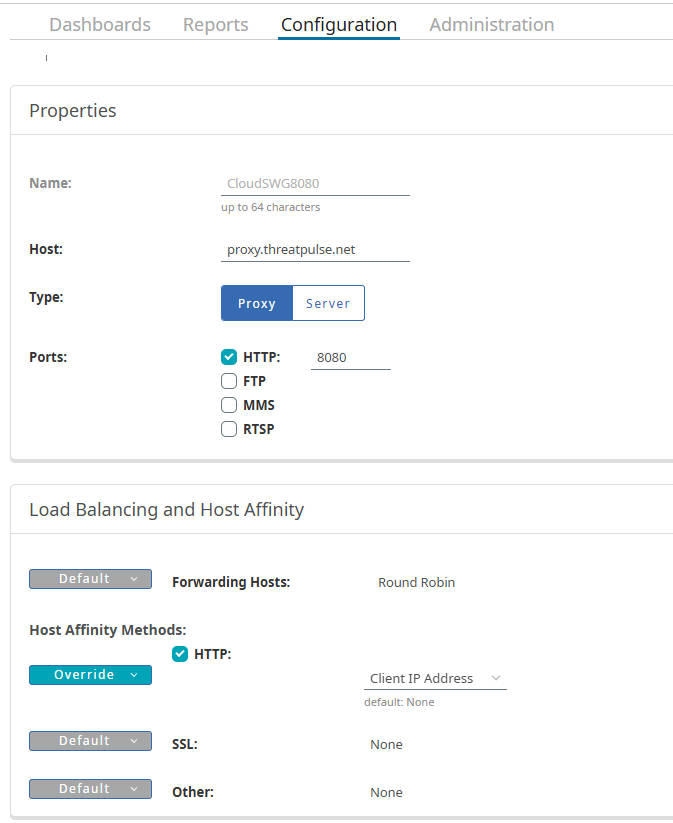Select the Server type button
Image resolution: width=673 pixels, height=823 pixels.
click(328, 303)
